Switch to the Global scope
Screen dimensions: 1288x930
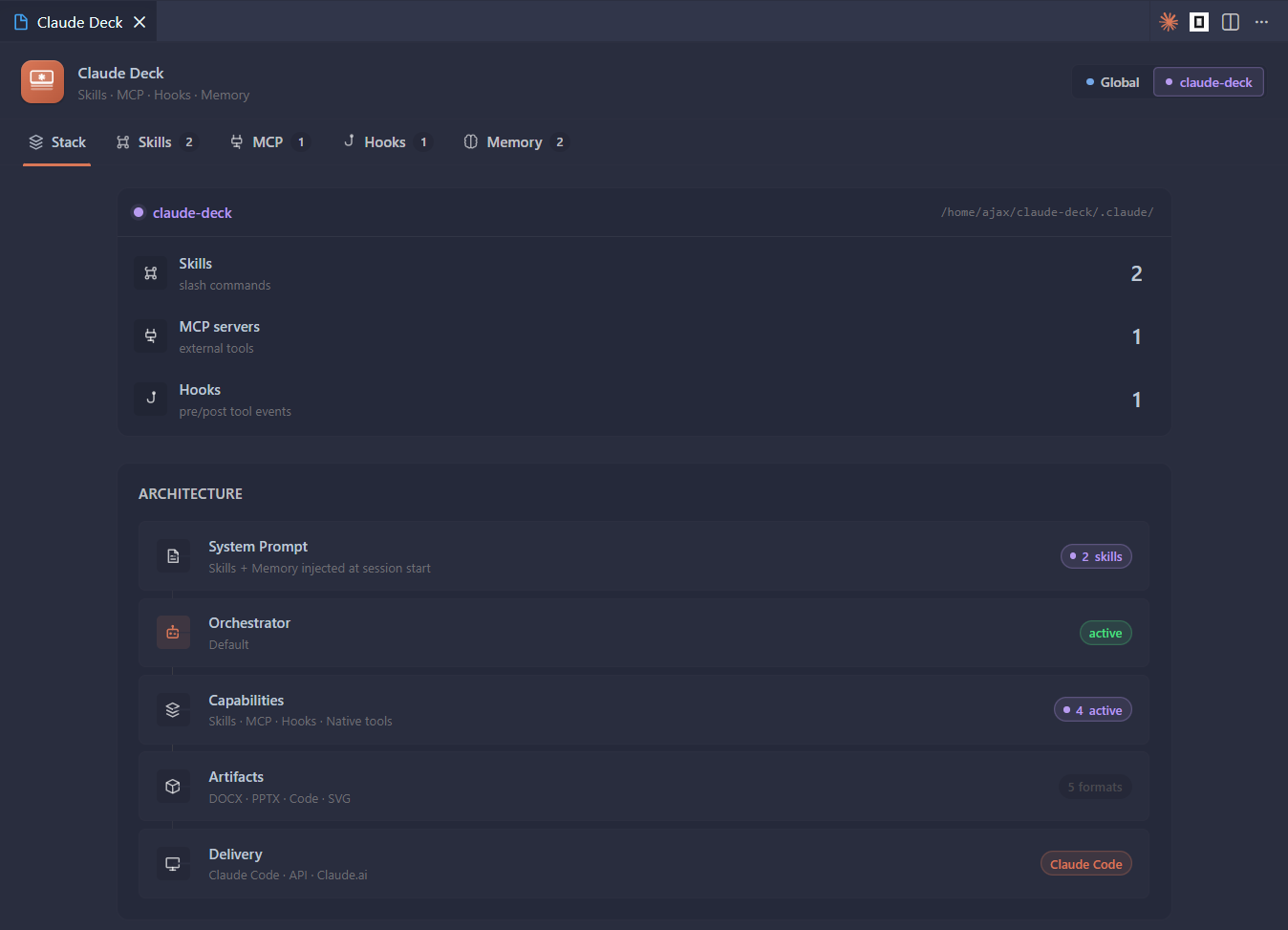point(1112,82)
